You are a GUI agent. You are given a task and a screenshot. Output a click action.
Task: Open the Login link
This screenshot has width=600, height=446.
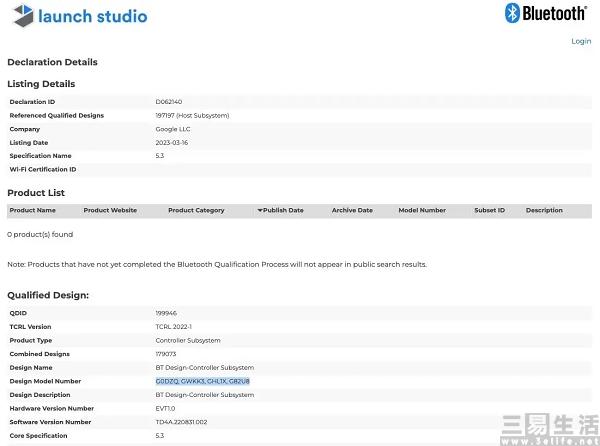581,41
